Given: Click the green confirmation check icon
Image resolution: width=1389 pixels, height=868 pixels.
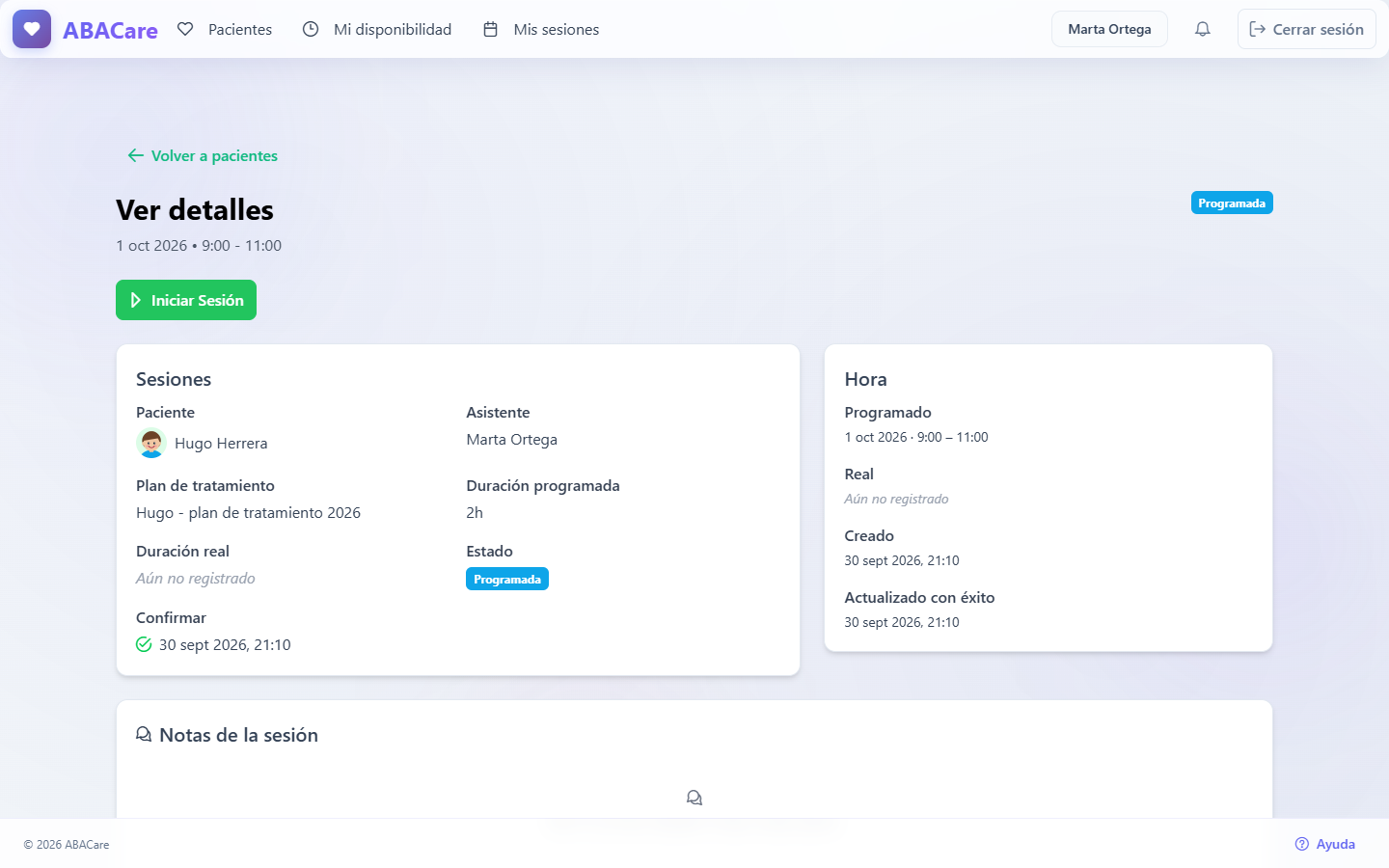Looking at the screenshot, I should point(144,644).
